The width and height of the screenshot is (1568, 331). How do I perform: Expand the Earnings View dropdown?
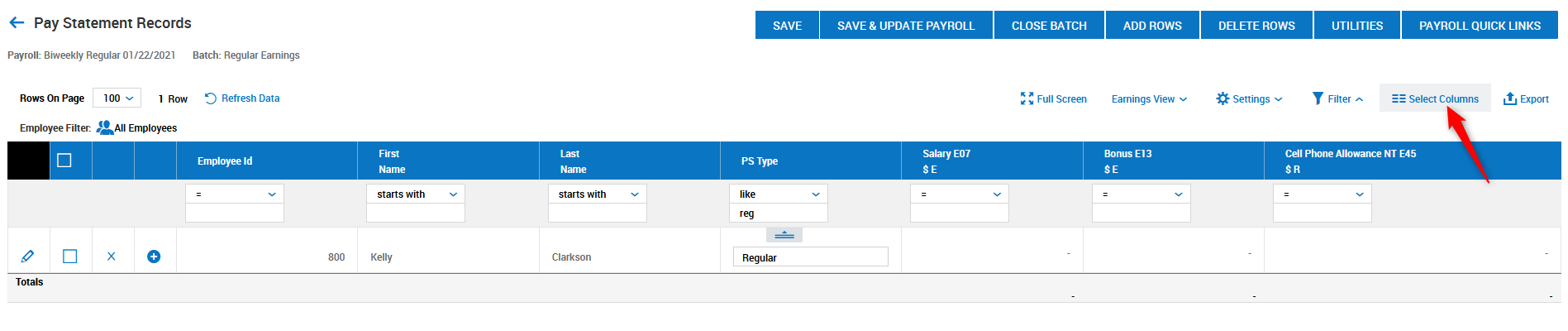(x=1149, y=98)
